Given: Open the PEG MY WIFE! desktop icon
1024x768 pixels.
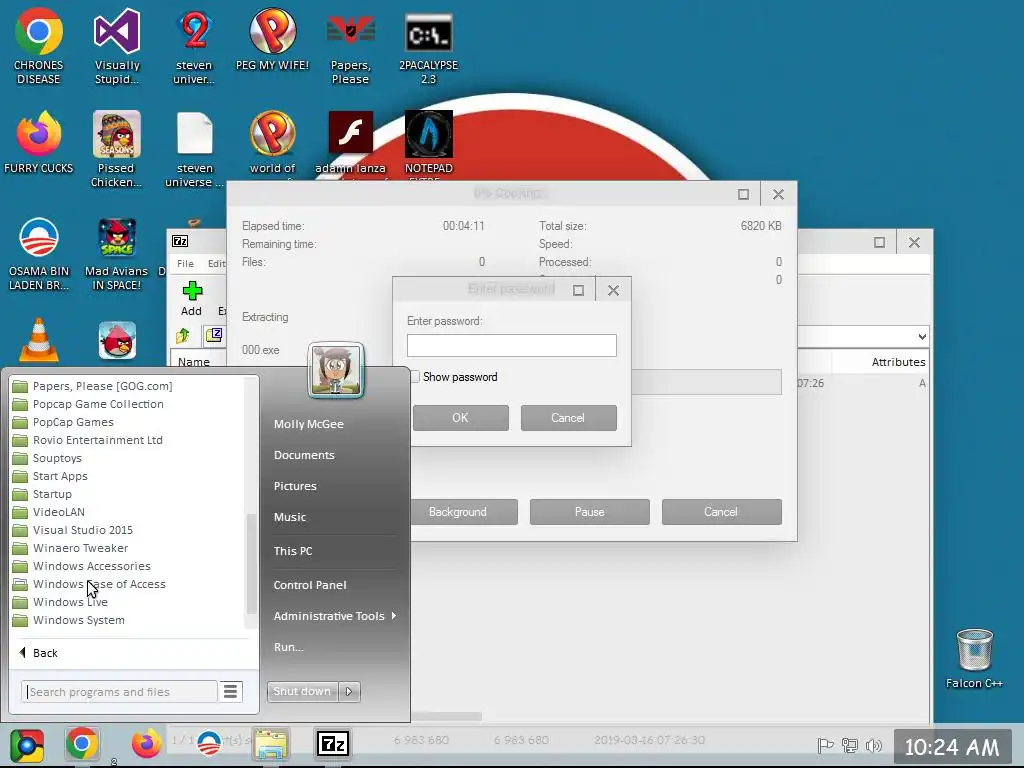Looking at the screenshot, I should click(x=272, y=39).
